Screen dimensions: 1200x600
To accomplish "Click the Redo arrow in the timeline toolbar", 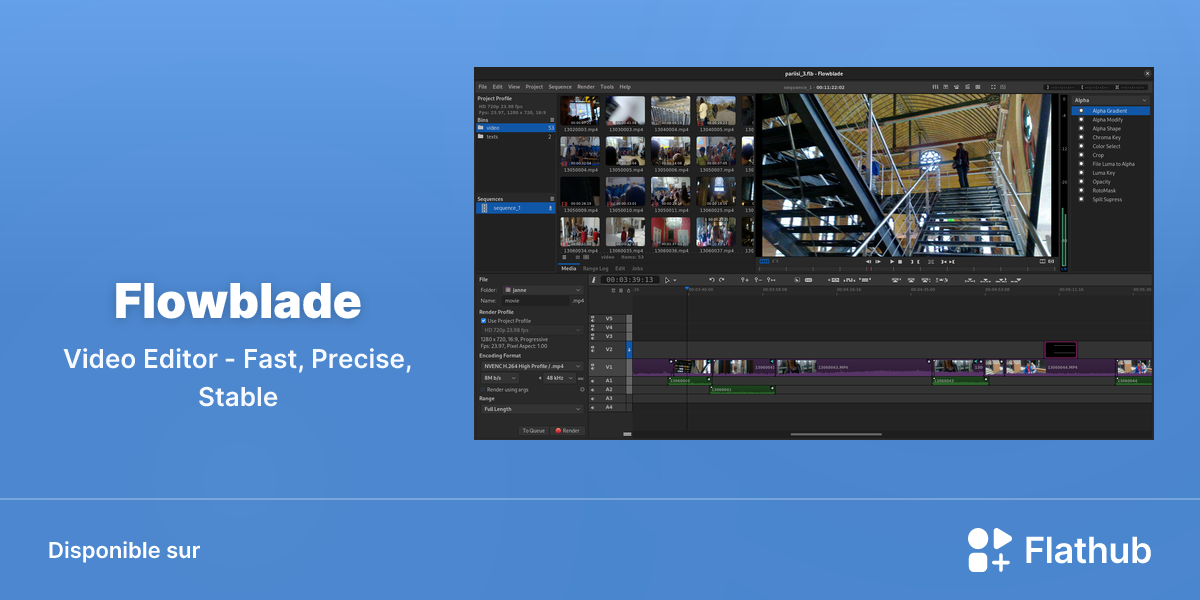I will (x=721, y=280).
